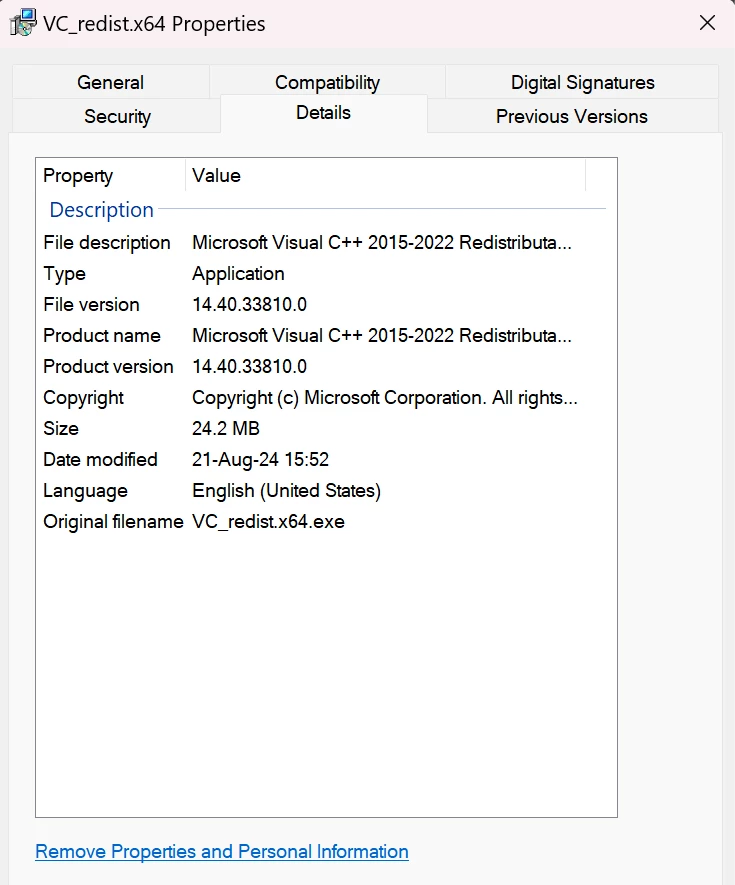Select the Copyright property label
This screenshot has width=735, height=885.
coord(84,398)
